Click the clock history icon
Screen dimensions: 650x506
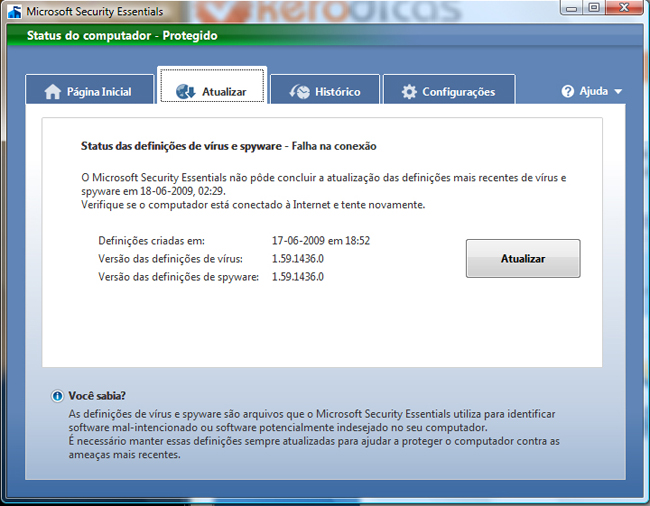(299, 92)
